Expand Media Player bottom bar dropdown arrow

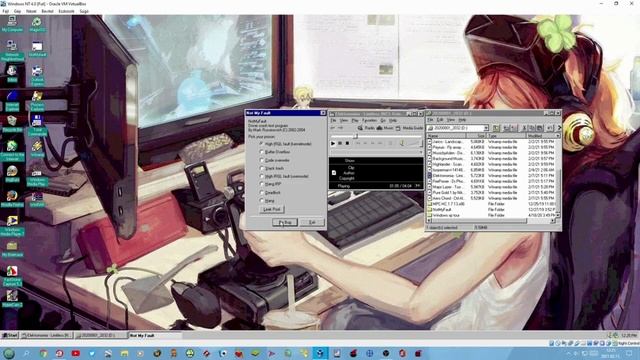[x=421, y=152]
